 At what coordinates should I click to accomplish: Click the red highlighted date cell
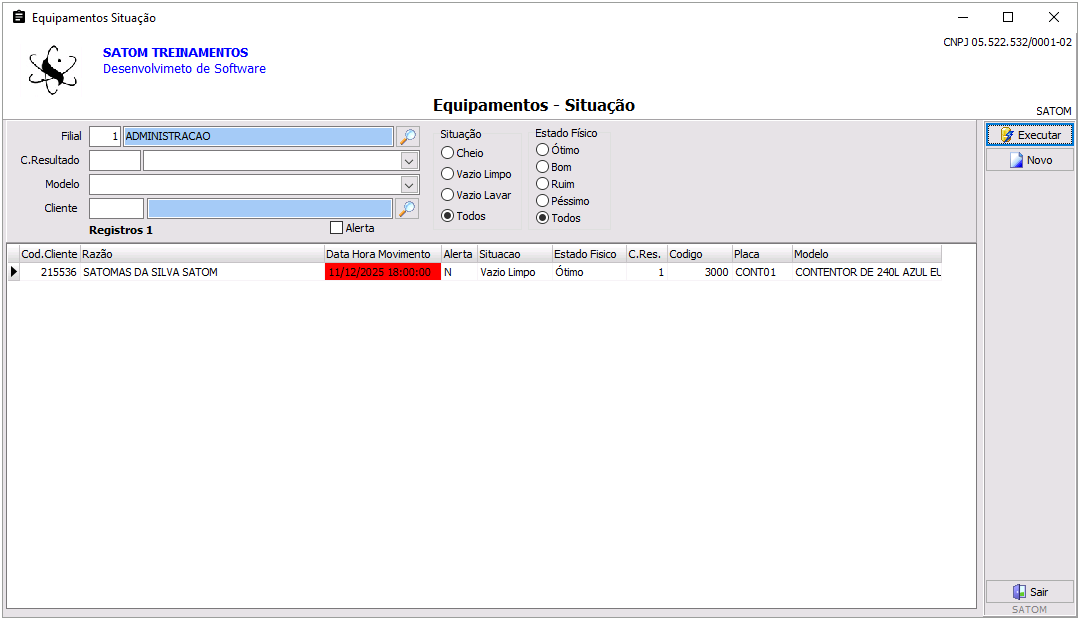tap(382, 272)
